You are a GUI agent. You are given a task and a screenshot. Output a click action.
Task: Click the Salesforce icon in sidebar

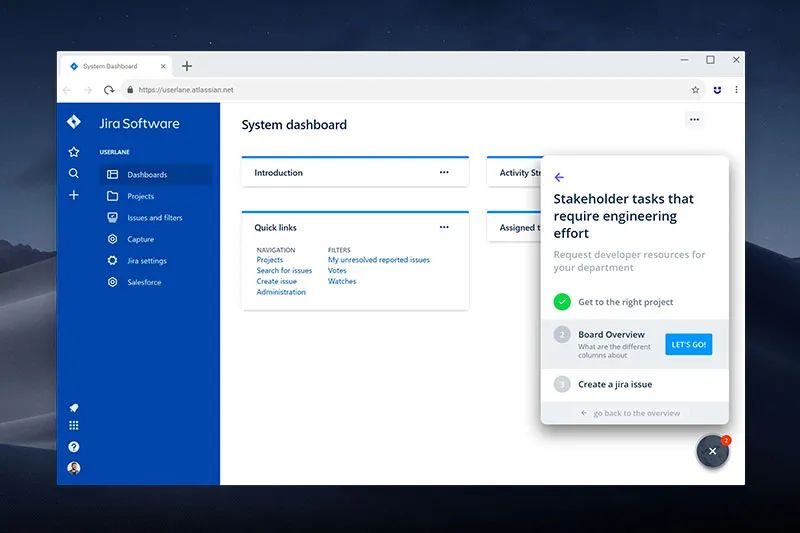coord(112,282)
